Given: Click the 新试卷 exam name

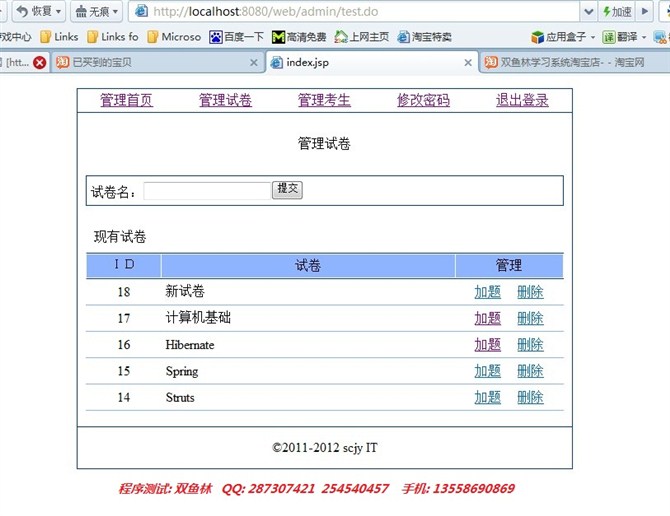Looking at the screenshot, I should pos(185,291).
